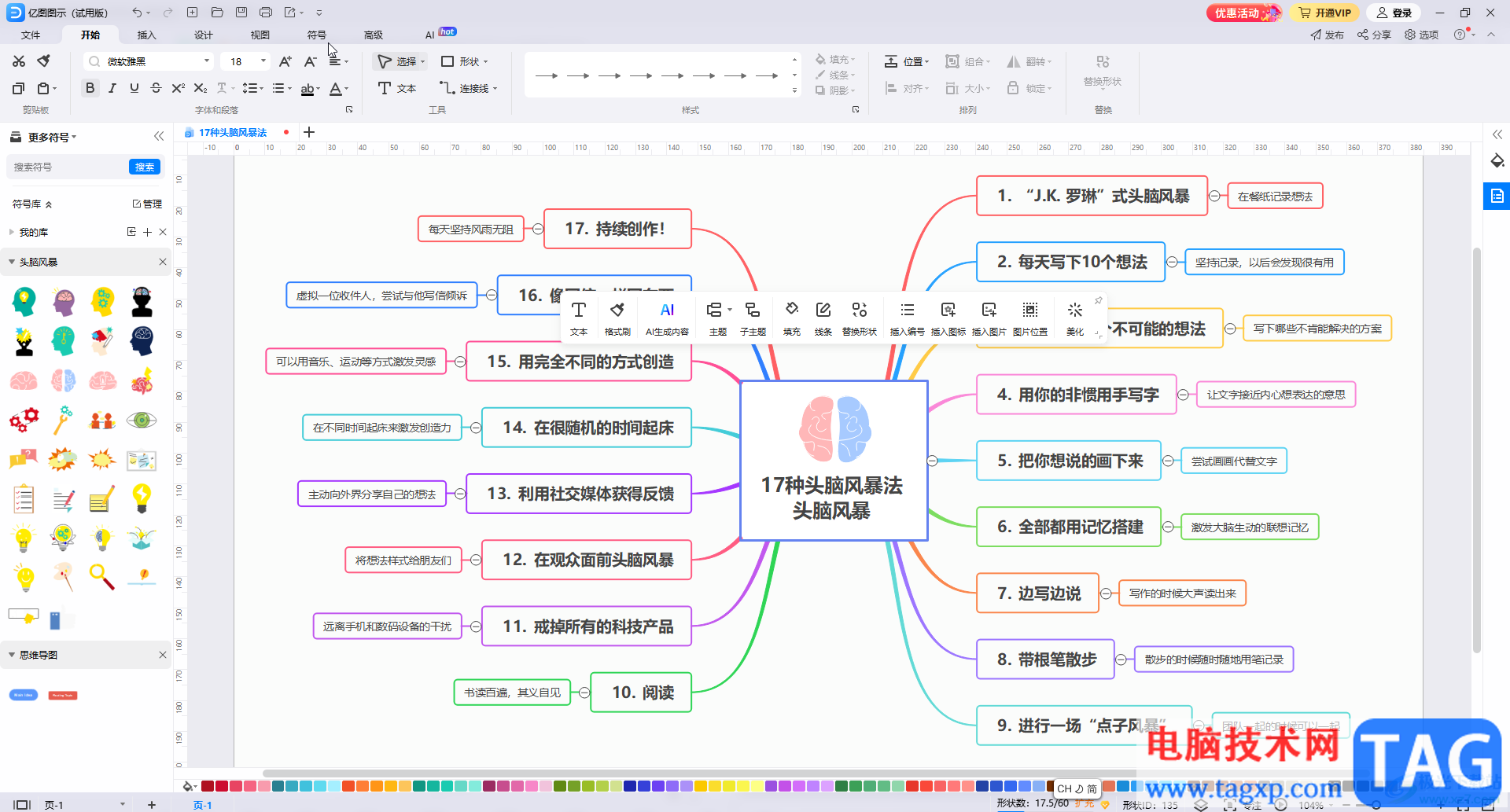Screen dimensions: 1510x812
Task: Click the Format Painter icon in floating toolbar
Action: tap(617, 318)
